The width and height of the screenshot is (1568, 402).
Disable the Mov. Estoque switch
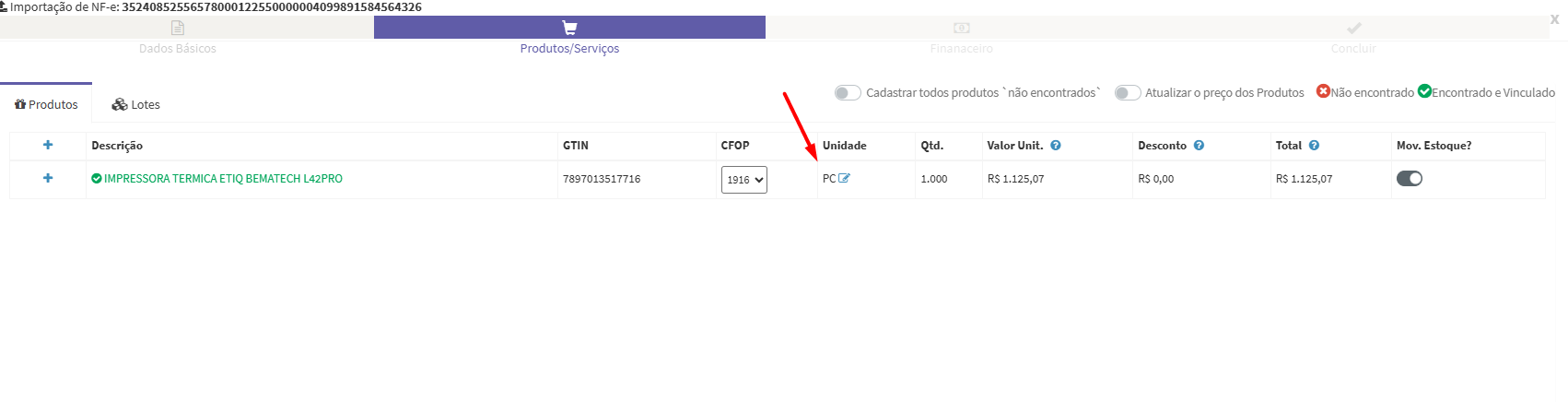(x=1410, y=179)
